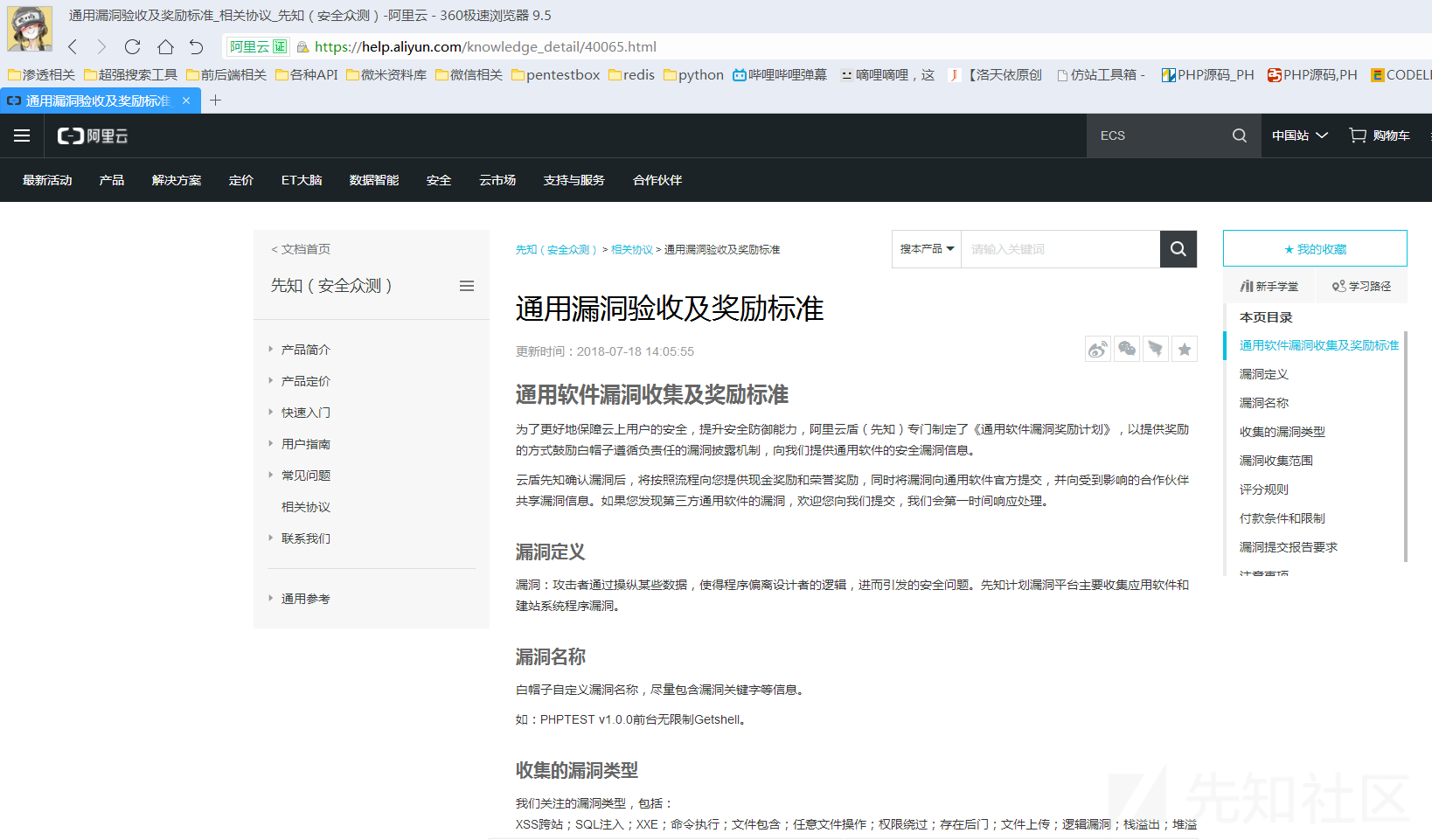Open the PHP源码_PH bookmark
Image resolution: width=1432 pixels, height=840 pixels.
coord(1207,75)
